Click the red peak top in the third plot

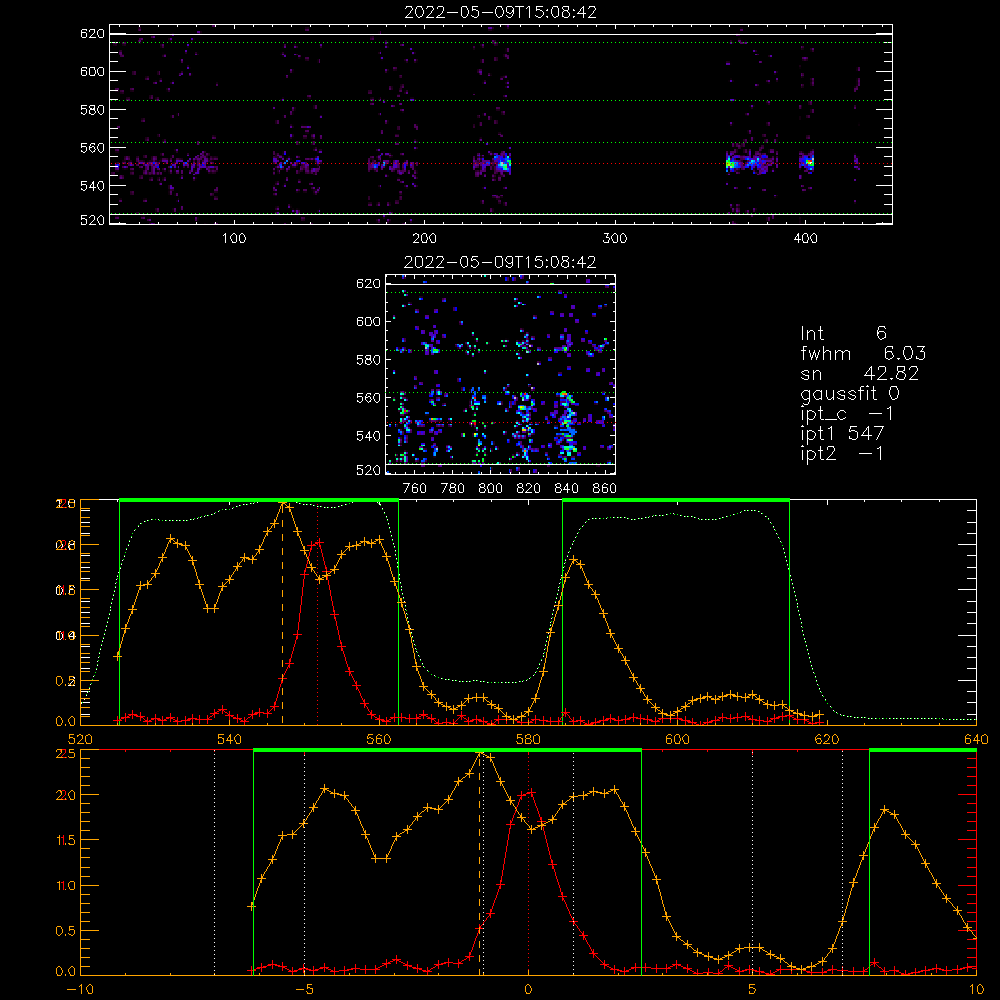pos(317,543)
